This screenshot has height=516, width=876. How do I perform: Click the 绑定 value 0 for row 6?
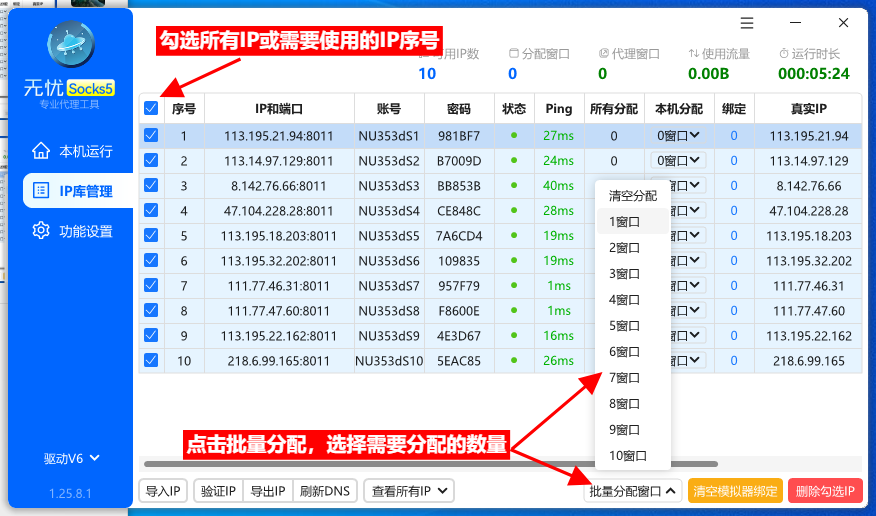click(x=734, y=261)
